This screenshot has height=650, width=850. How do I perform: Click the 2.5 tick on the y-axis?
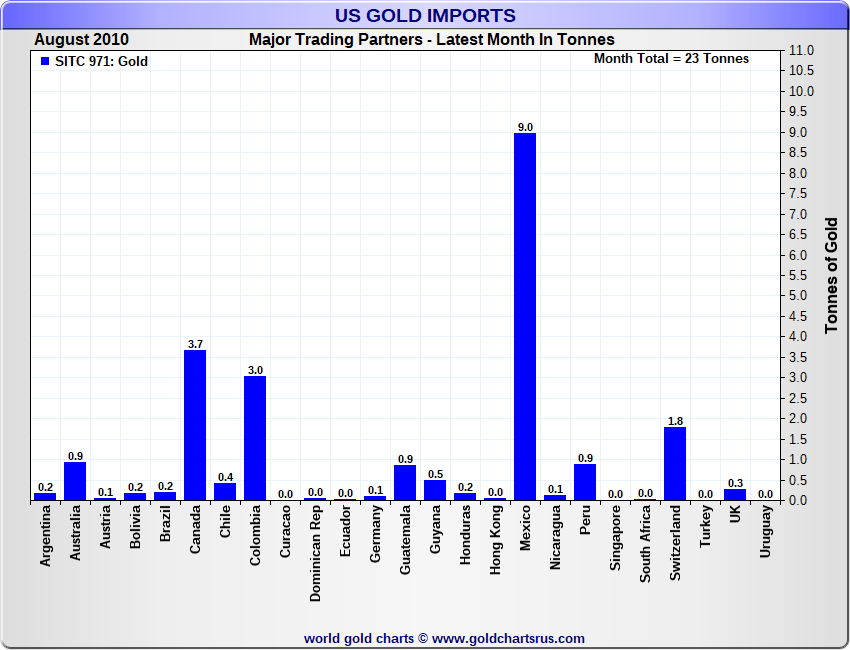click(x=799, y=398)
